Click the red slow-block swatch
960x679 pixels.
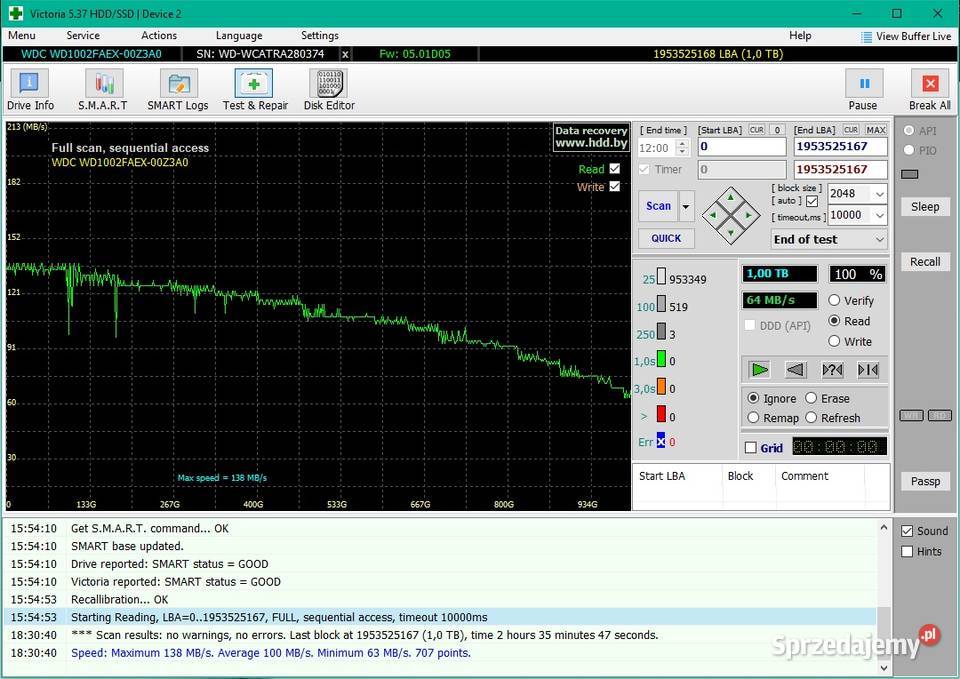[661, 414]
